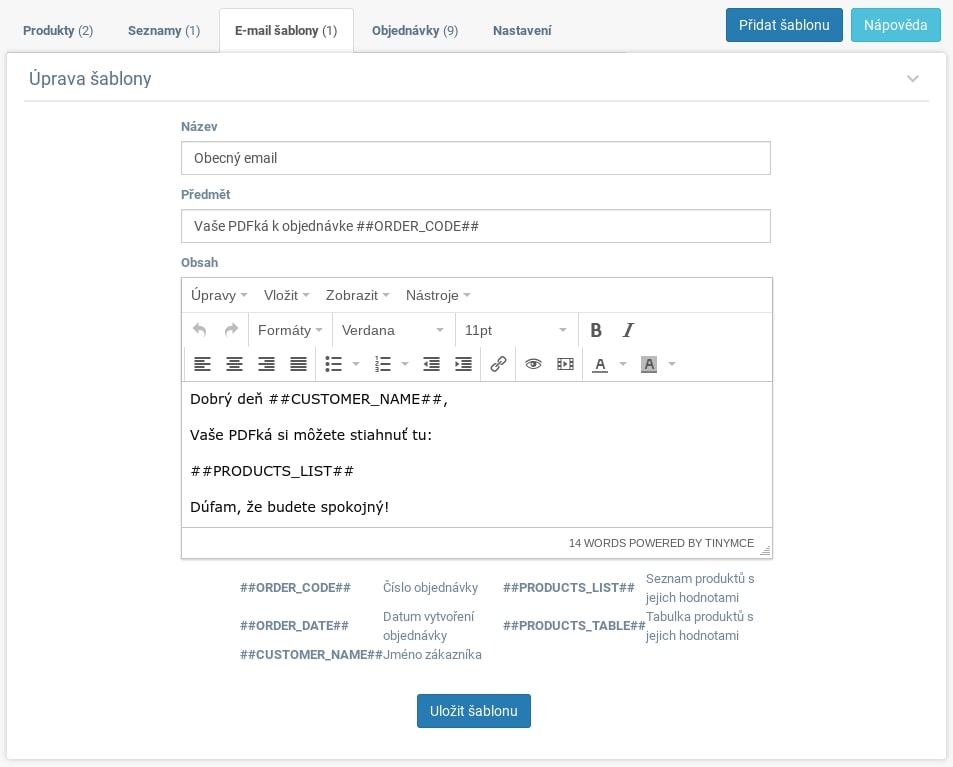Open the Úpravy menu
Viewport: 953px width, 767px height.
pyautogui.click(x=219, y=295)
